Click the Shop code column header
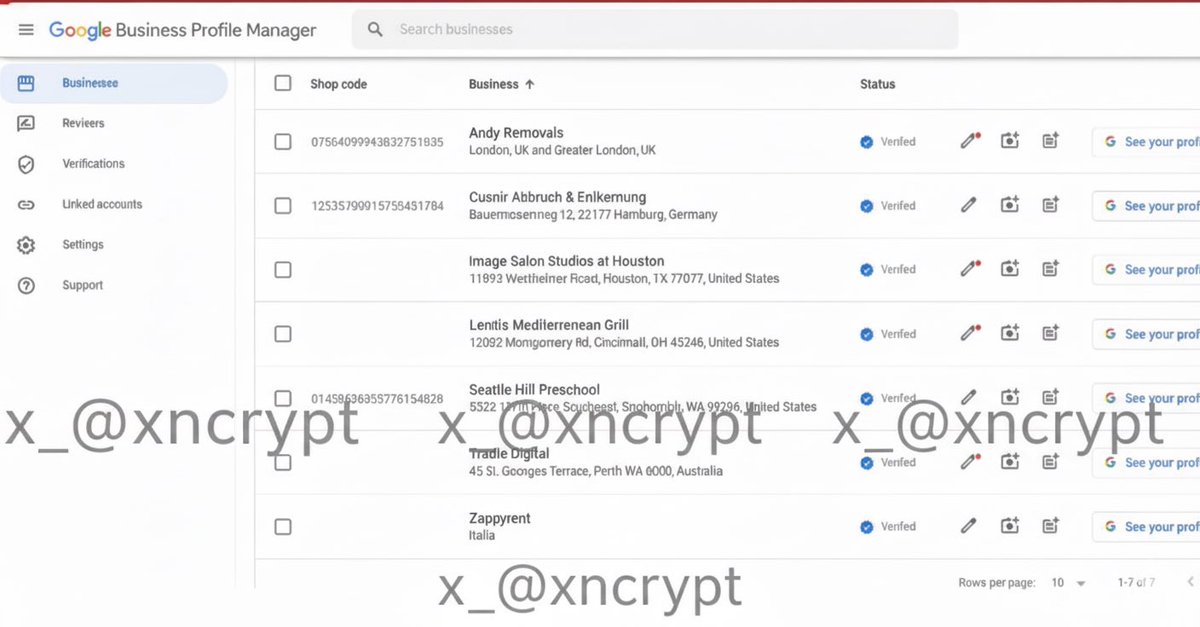 (338, 85)
